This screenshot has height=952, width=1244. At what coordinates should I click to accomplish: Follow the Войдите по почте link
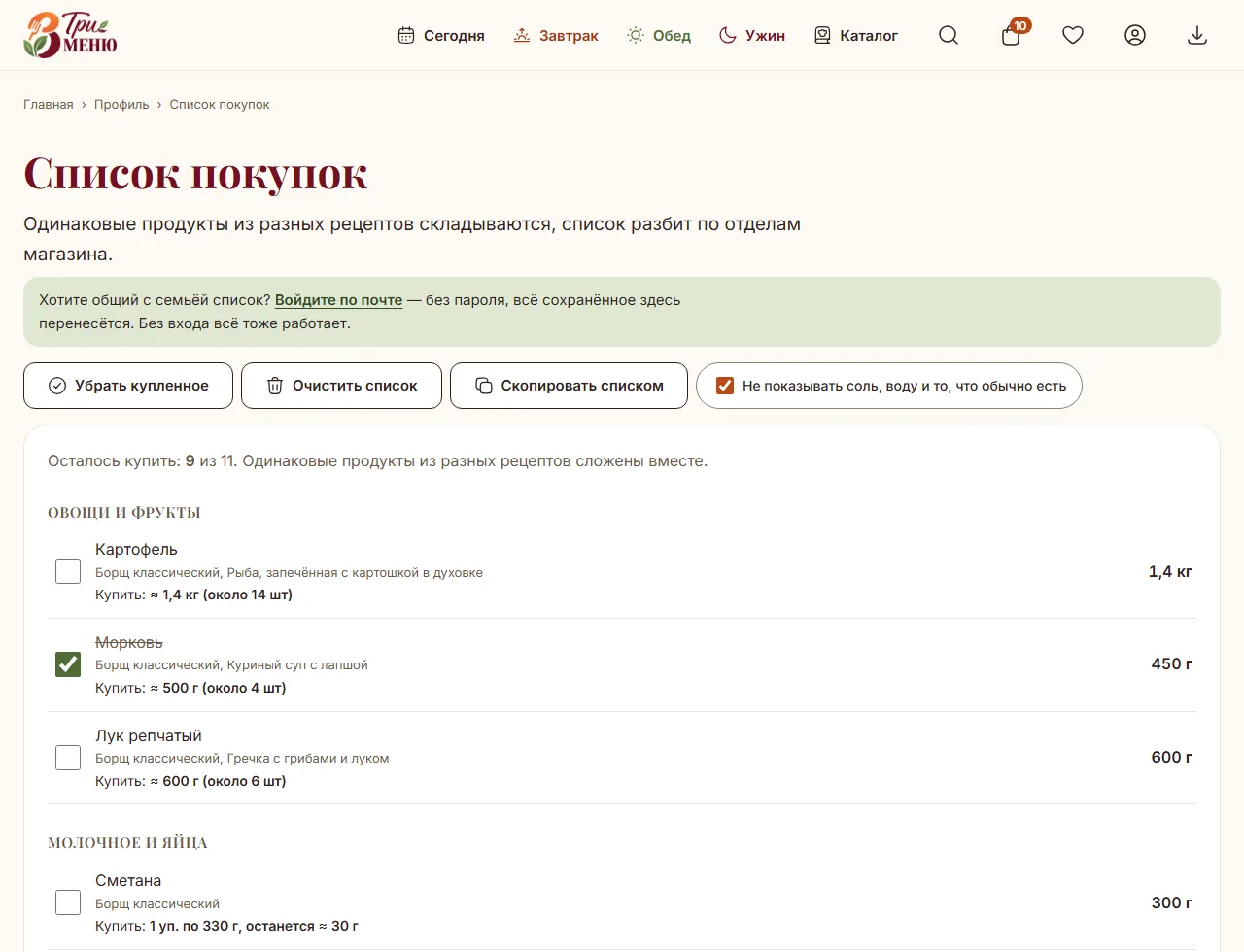338,300
